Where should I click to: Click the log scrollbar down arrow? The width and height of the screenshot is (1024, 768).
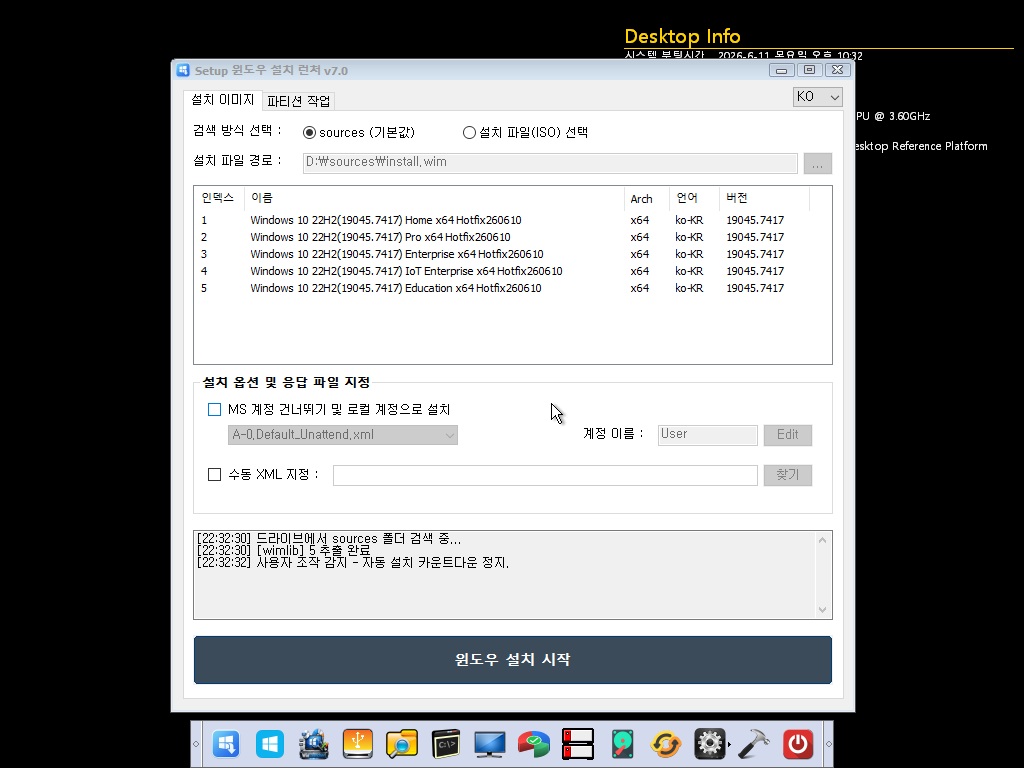(822, 609)
